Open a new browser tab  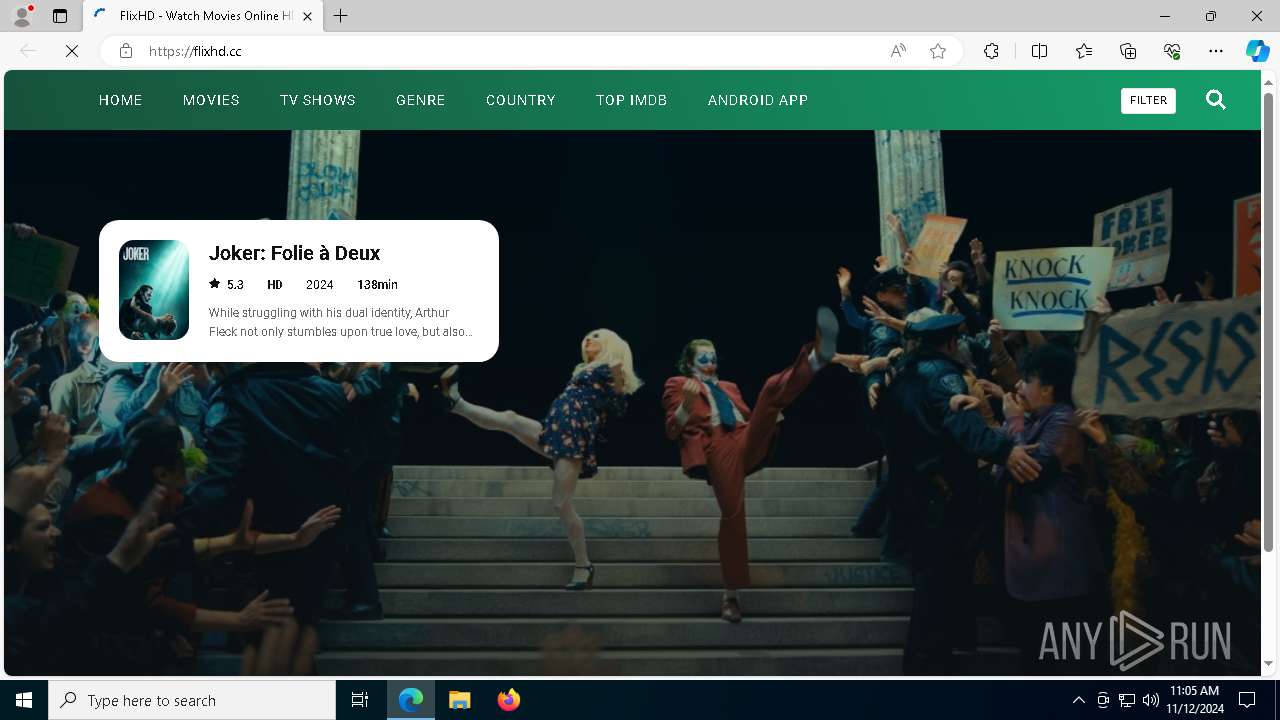click(x=341, y=16)
